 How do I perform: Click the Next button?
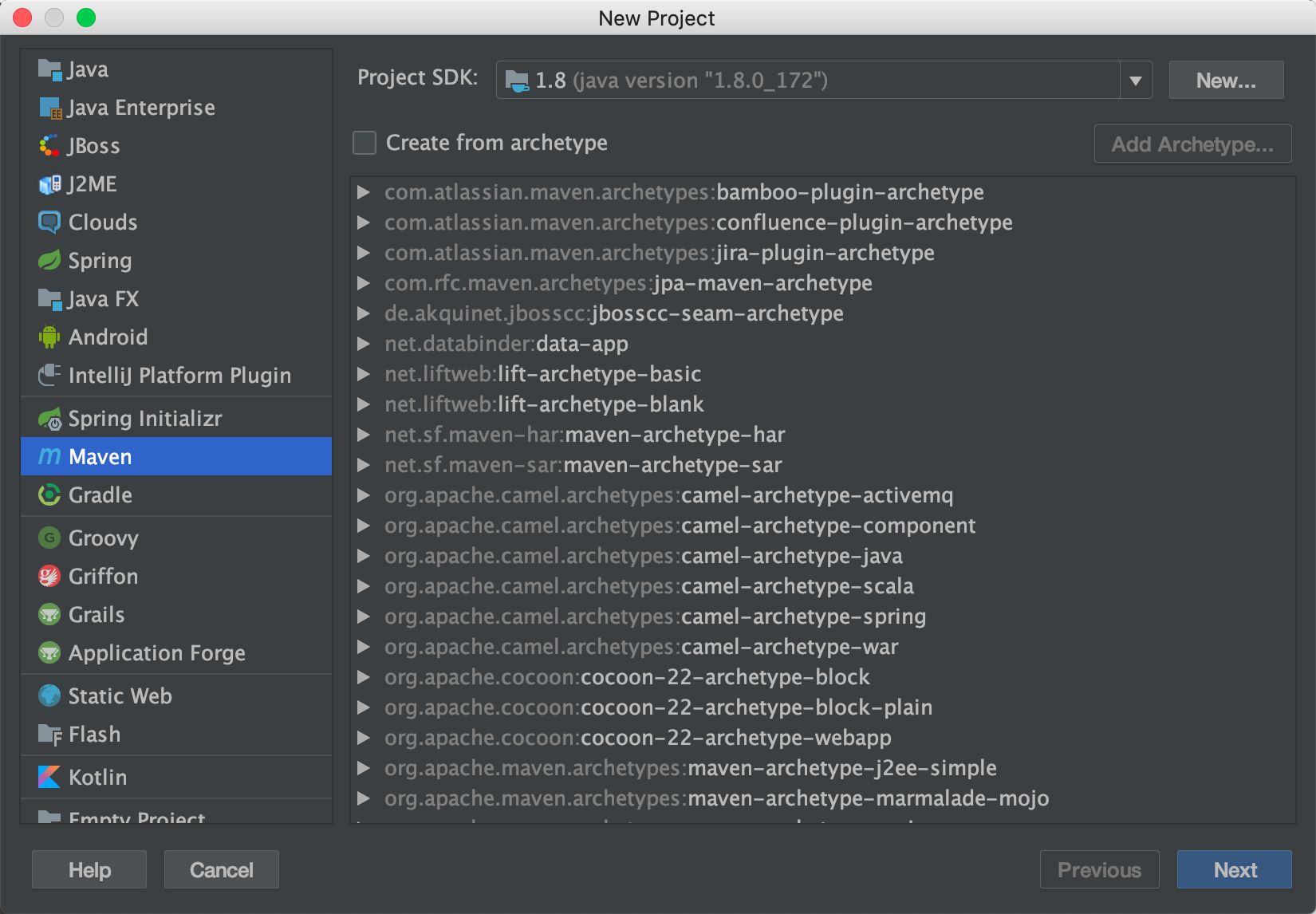(x=1235, y=869)
